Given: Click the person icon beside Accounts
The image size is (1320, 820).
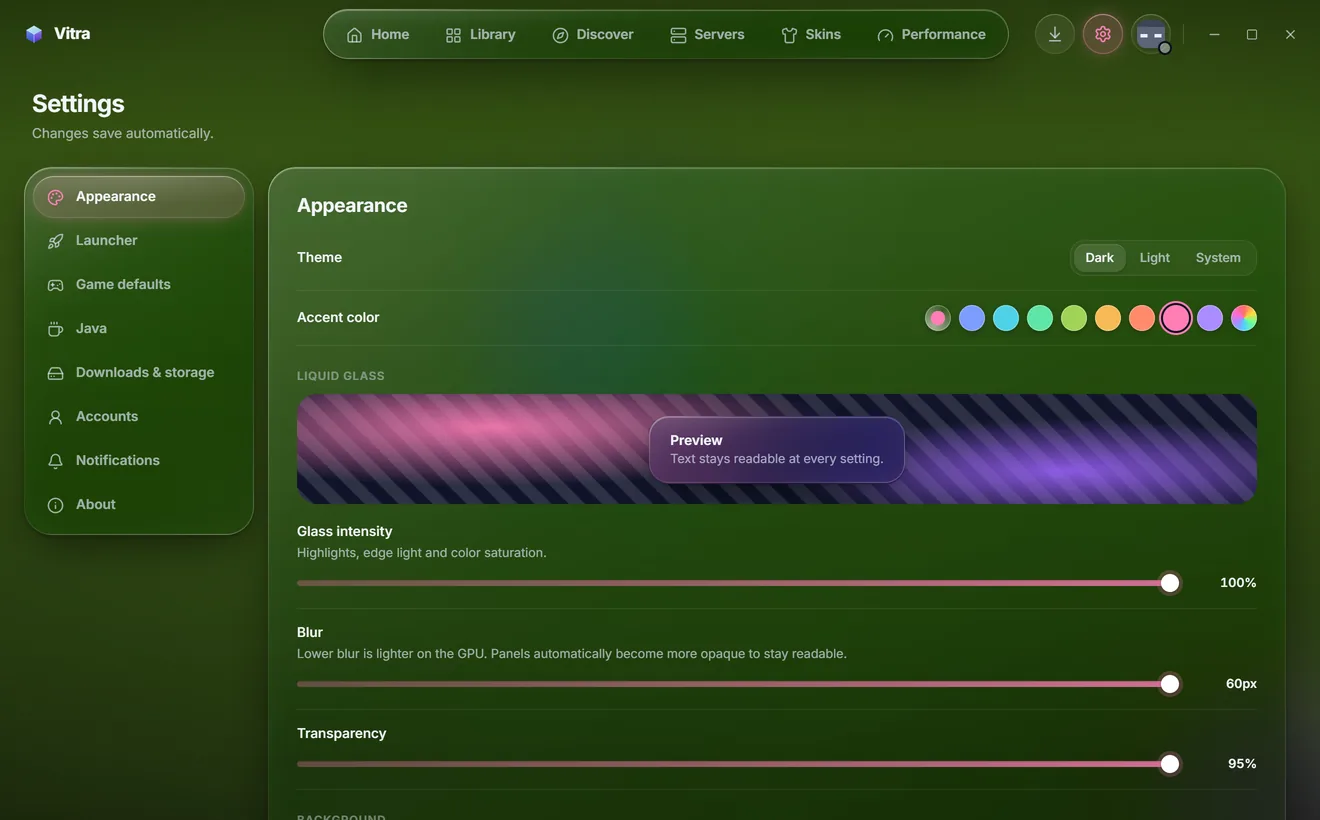Looking at the screenshot, I should [55, 417].
